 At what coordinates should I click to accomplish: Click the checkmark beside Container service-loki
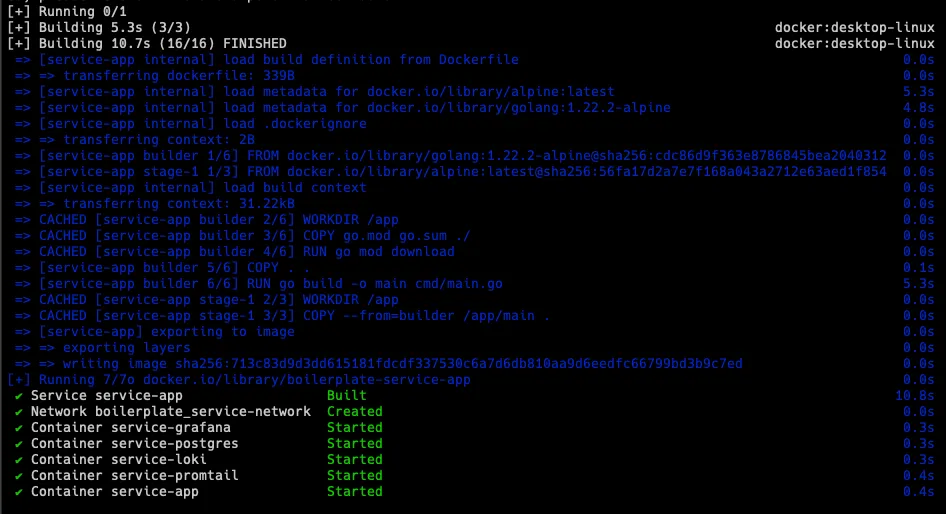19,460
